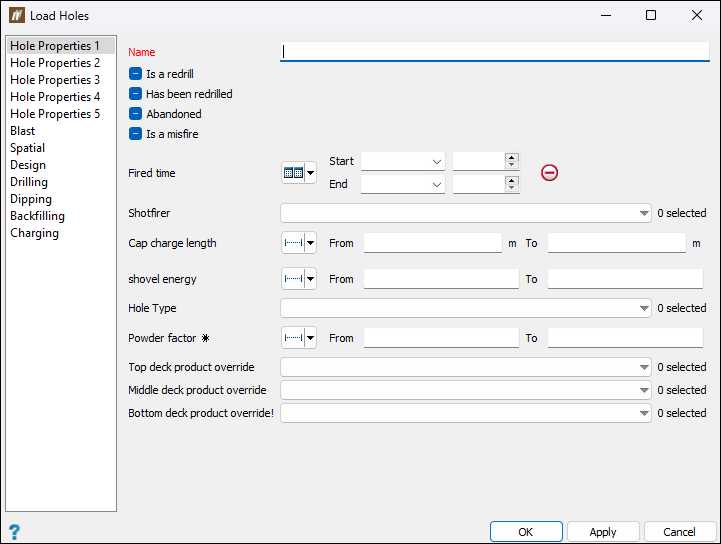Click the shovel energy range mode icon
This screenshot has width=721, height=544.
298,279
